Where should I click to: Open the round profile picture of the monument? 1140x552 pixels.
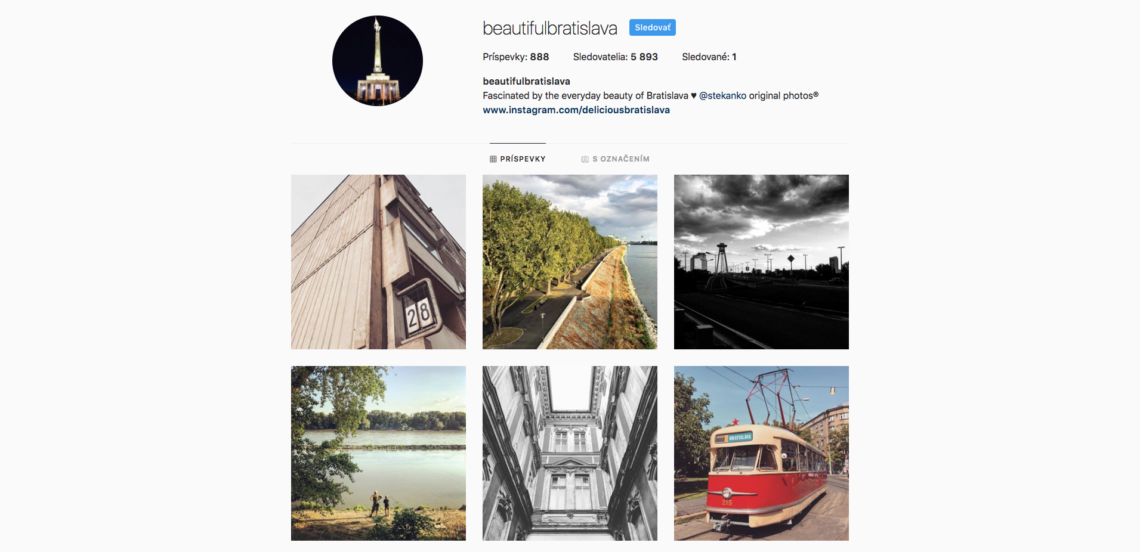click(377, 60)
